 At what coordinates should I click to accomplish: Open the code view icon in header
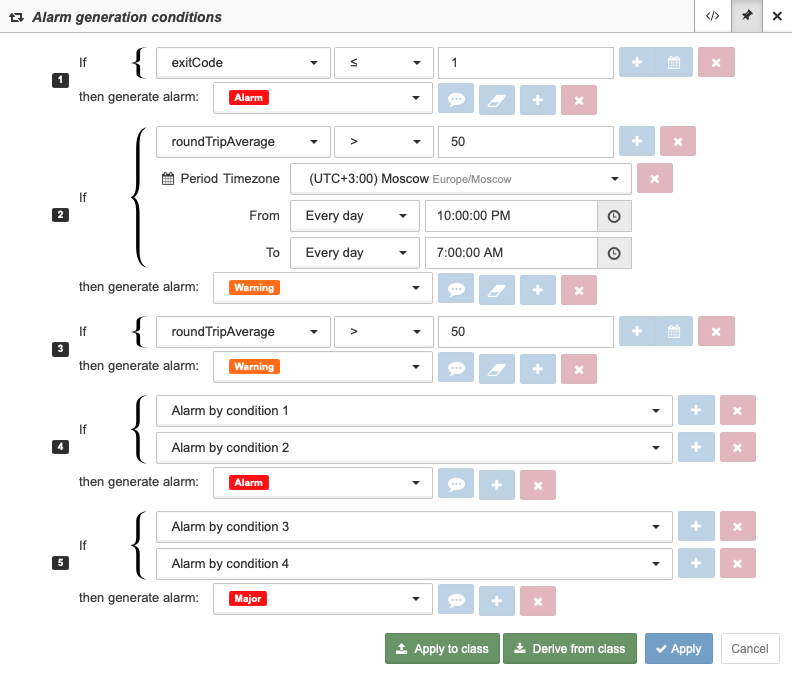coord(713,16)
